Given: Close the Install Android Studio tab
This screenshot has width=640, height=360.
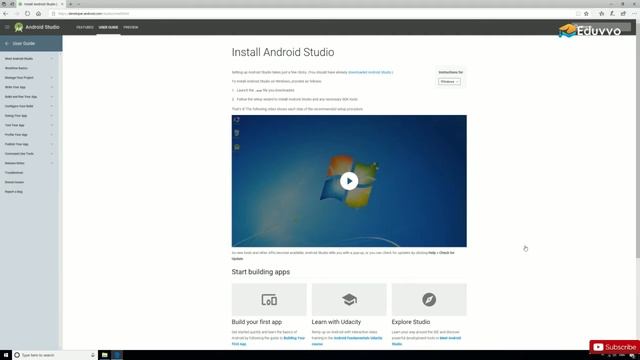Looking at the screenshot, I should tap(62, 4).
